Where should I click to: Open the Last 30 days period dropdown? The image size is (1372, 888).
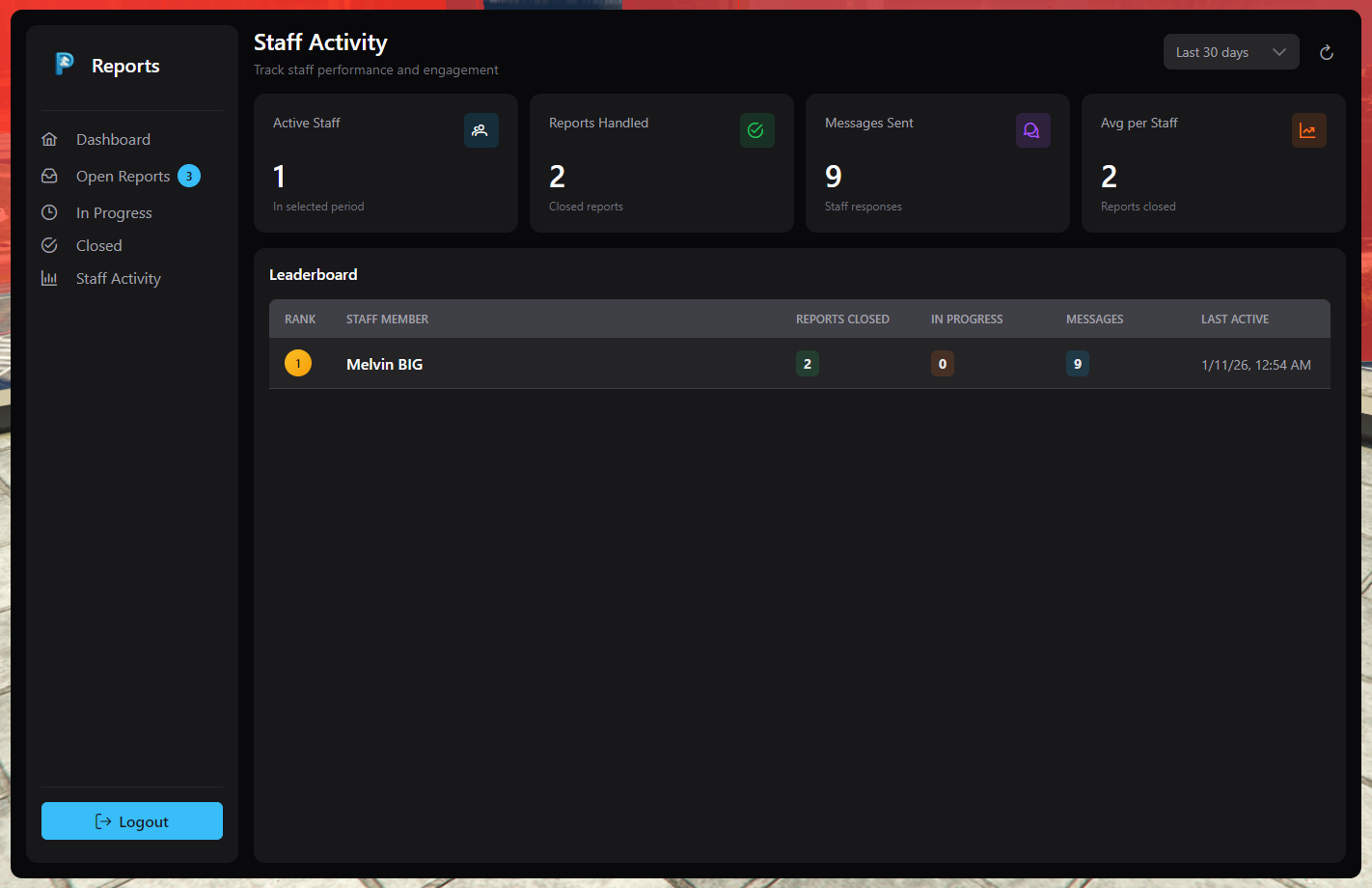[1231, 52]
